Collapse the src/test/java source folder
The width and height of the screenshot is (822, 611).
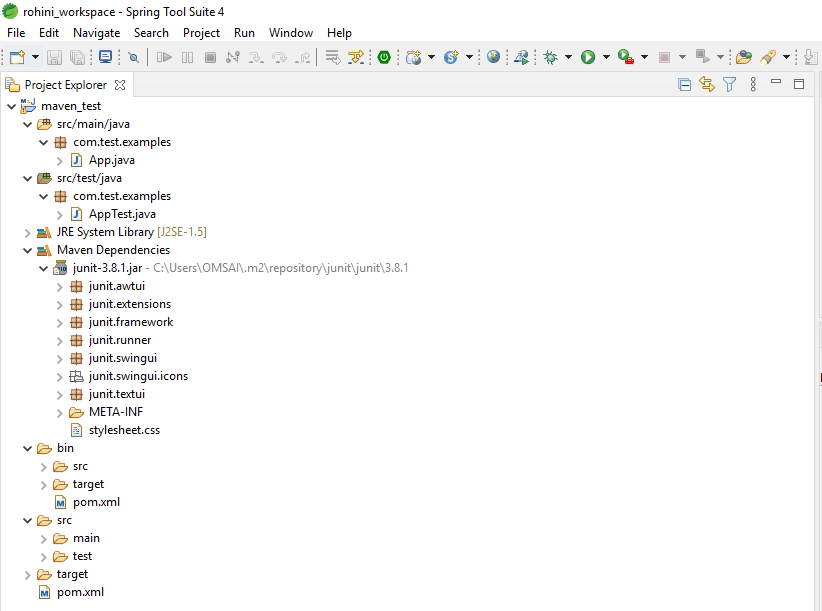coord(28,179)
